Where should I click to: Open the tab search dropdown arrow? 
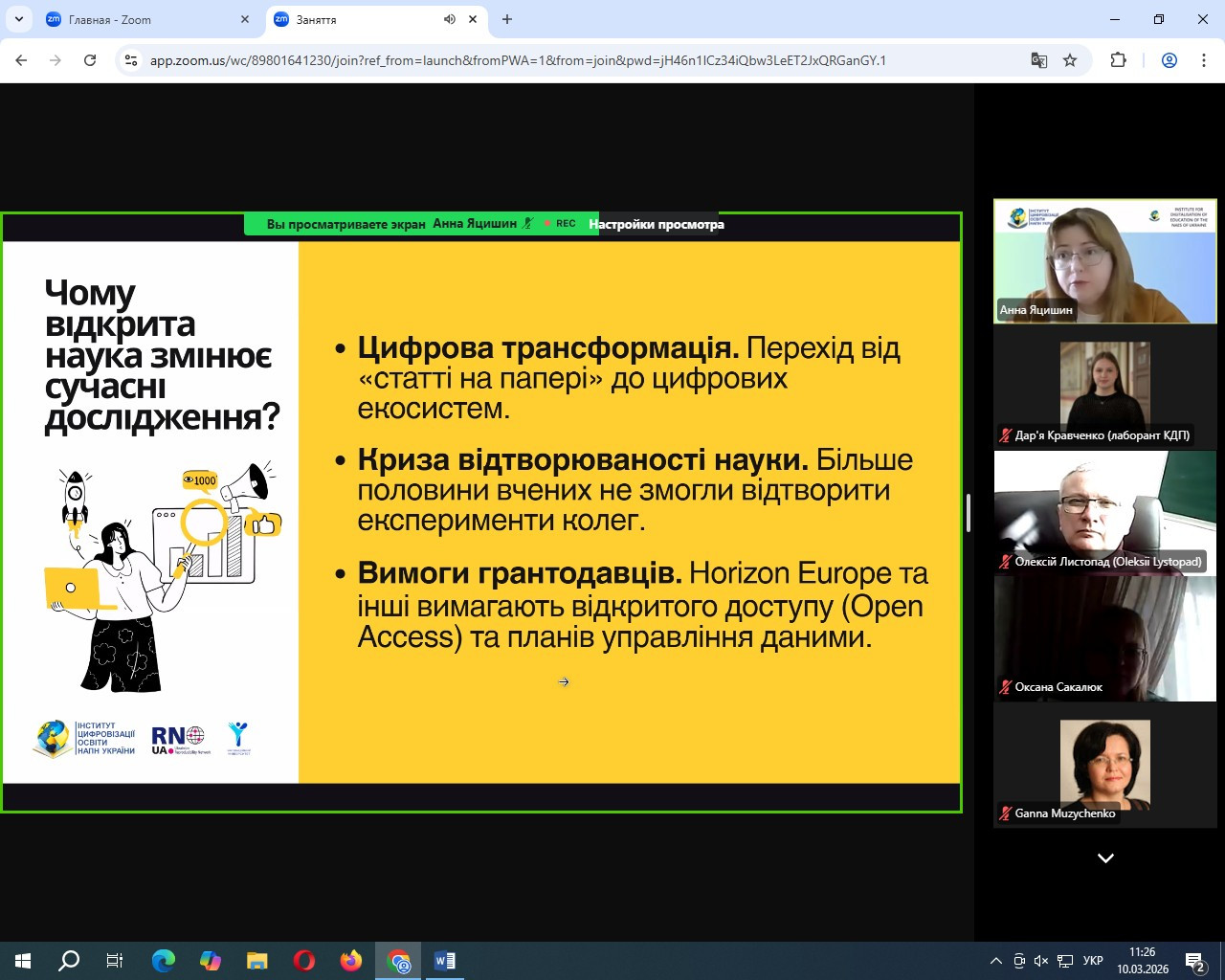[18, 19]
